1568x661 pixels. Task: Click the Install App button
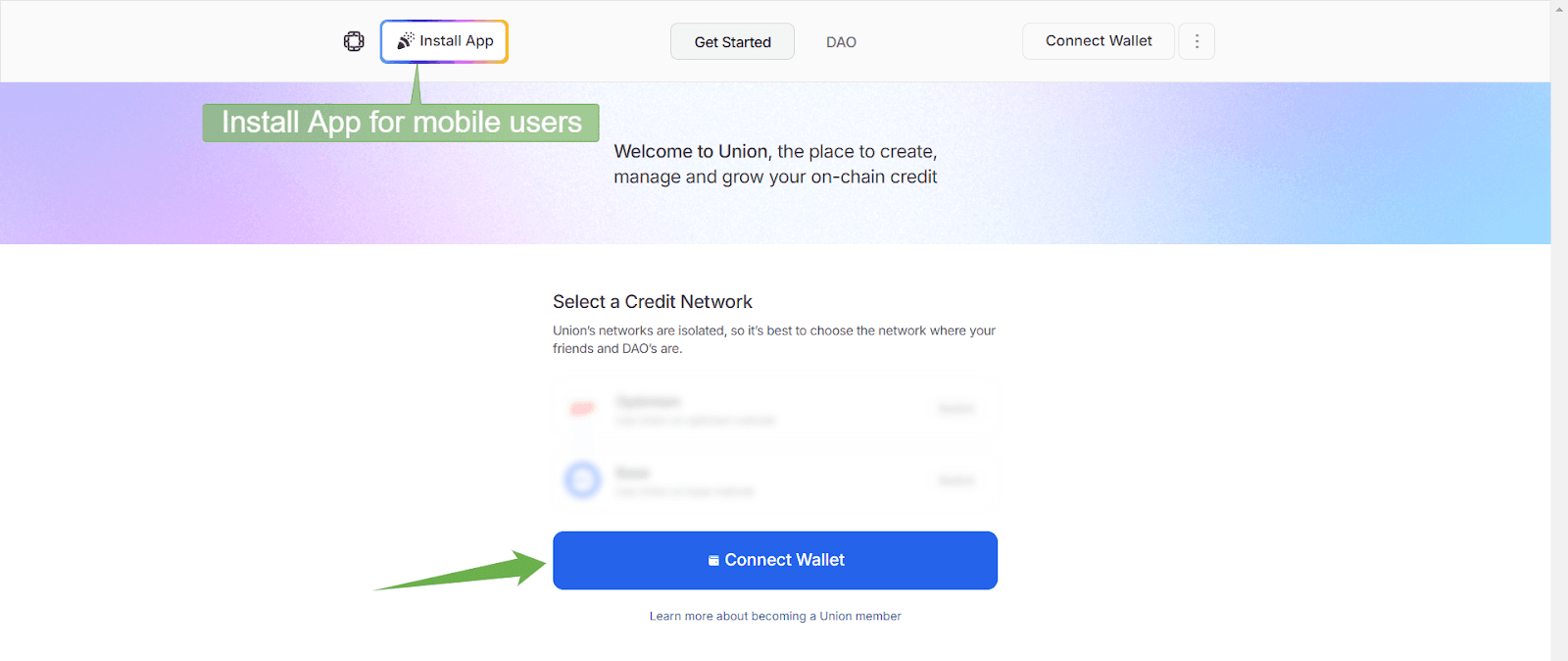click(444, 41)
